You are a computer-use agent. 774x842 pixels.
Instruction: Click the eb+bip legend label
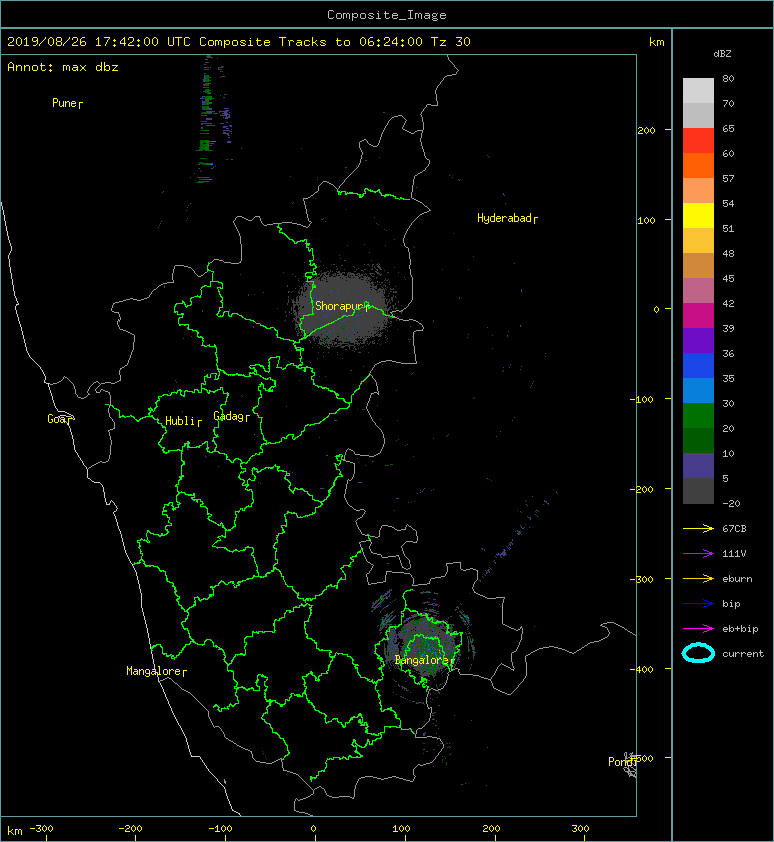740,629
